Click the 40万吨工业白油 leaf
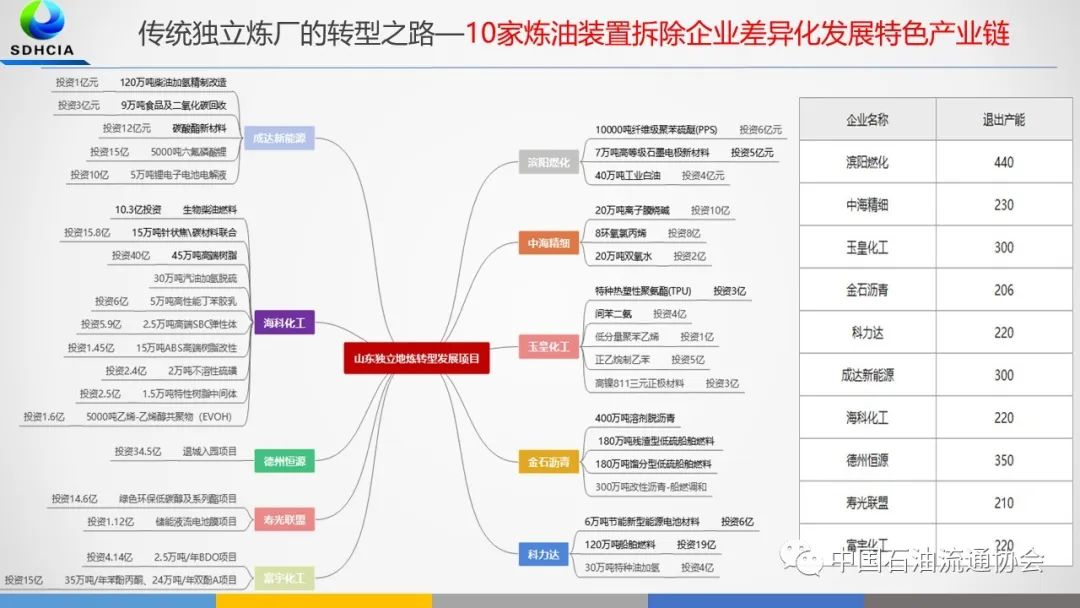Image resolution: width=1080 pixels, height=608 pixels. [627, 176]
